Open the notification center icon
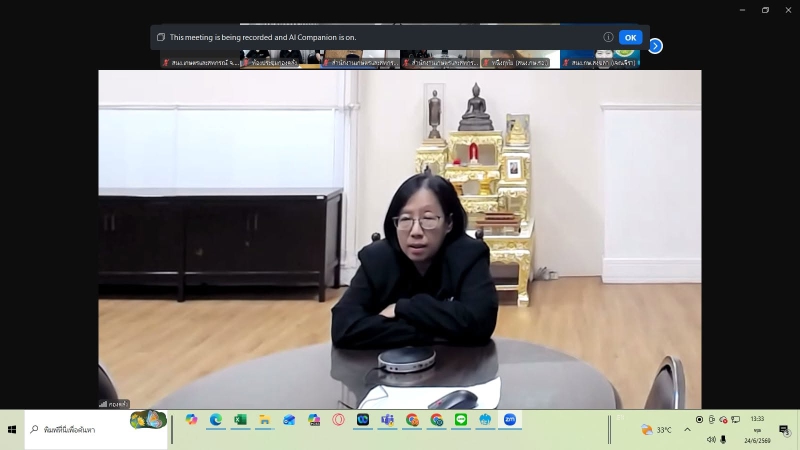 [x=785, y=431]
